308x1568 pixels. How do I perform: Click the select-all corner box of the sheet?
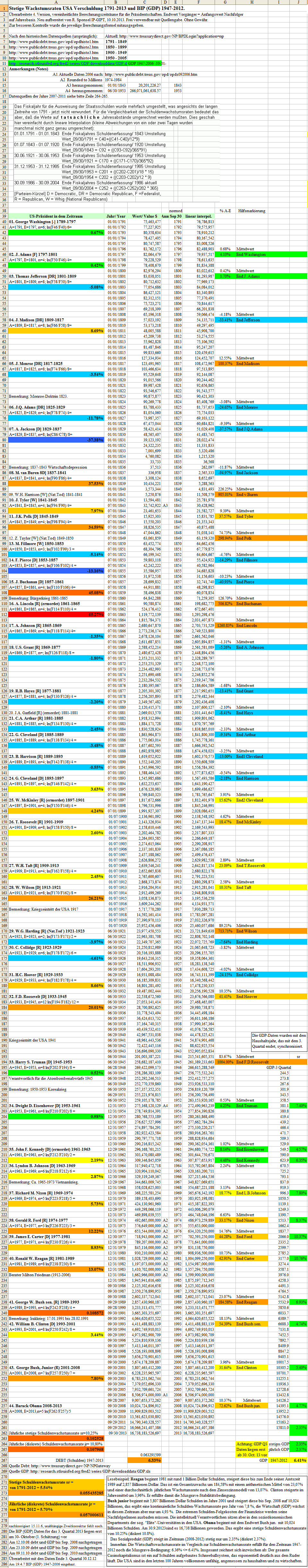coord(4,3)
